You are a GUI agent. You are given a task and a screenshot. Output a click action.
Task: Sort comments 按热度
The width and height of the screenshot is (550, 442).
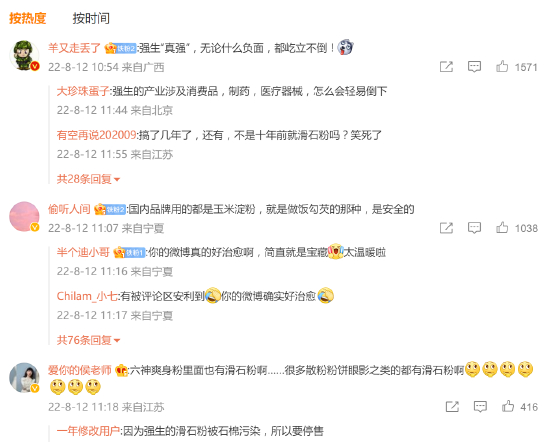point(28,18)
